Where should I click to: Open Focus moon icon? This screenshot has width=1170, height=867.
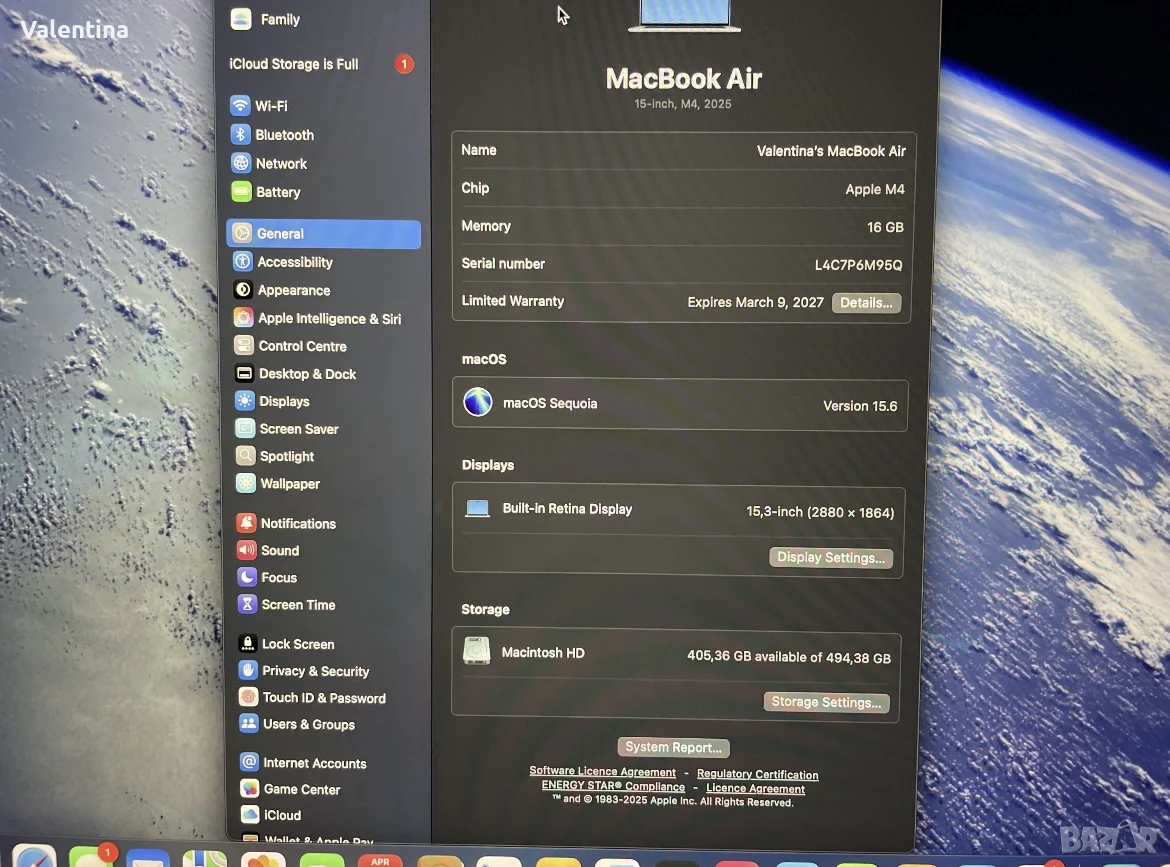247,577
